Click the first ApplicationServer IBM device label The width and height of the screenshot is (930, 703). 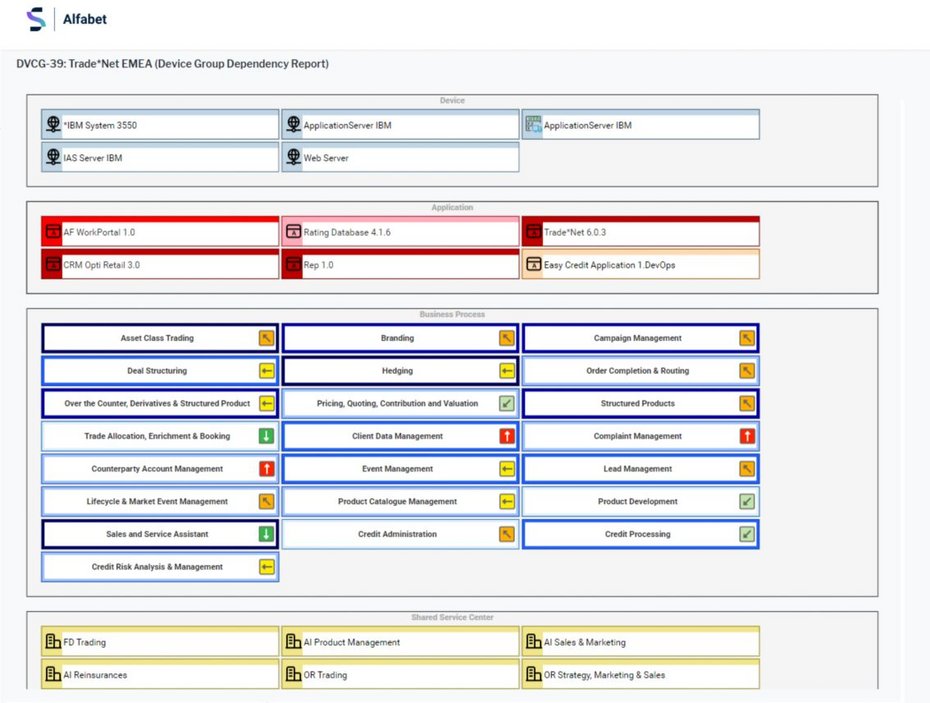tap(348, 125)
